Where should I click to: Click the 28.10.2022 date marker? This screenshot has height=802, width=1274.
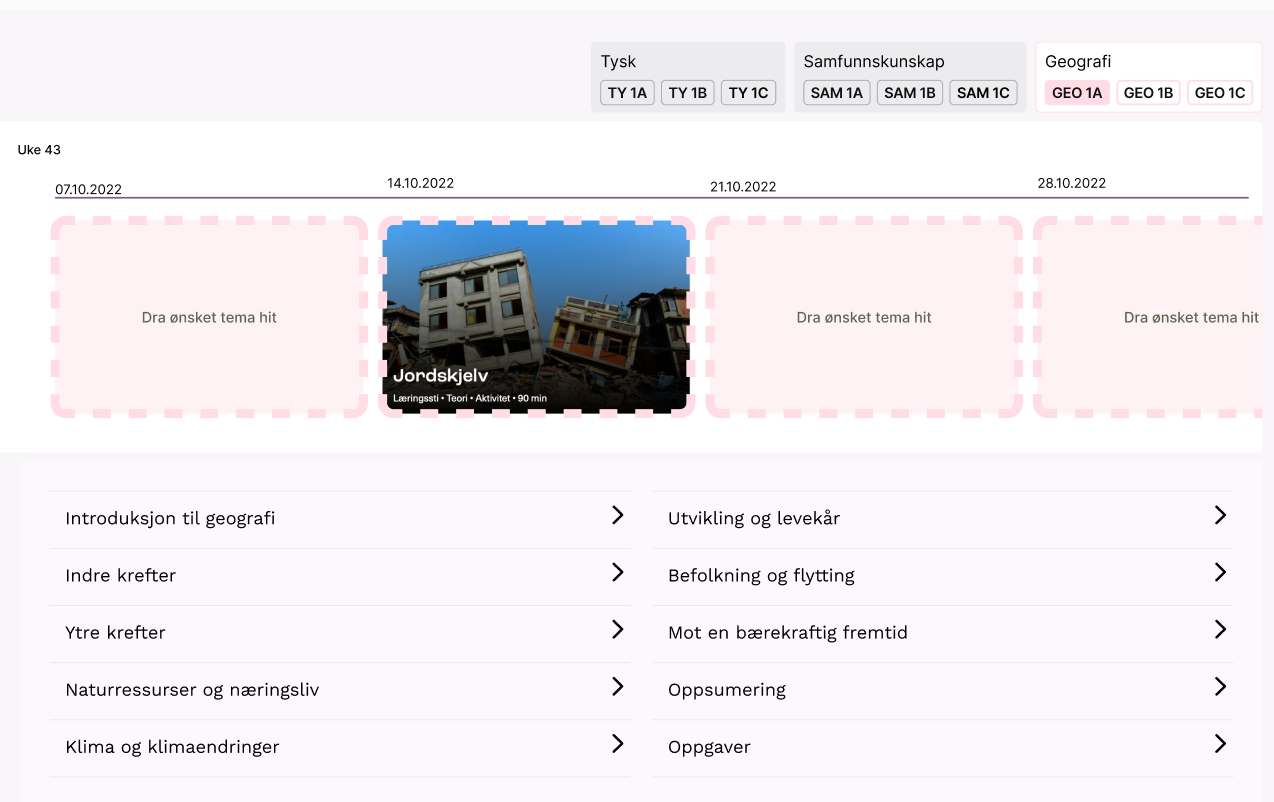[x=1072, y=183]
